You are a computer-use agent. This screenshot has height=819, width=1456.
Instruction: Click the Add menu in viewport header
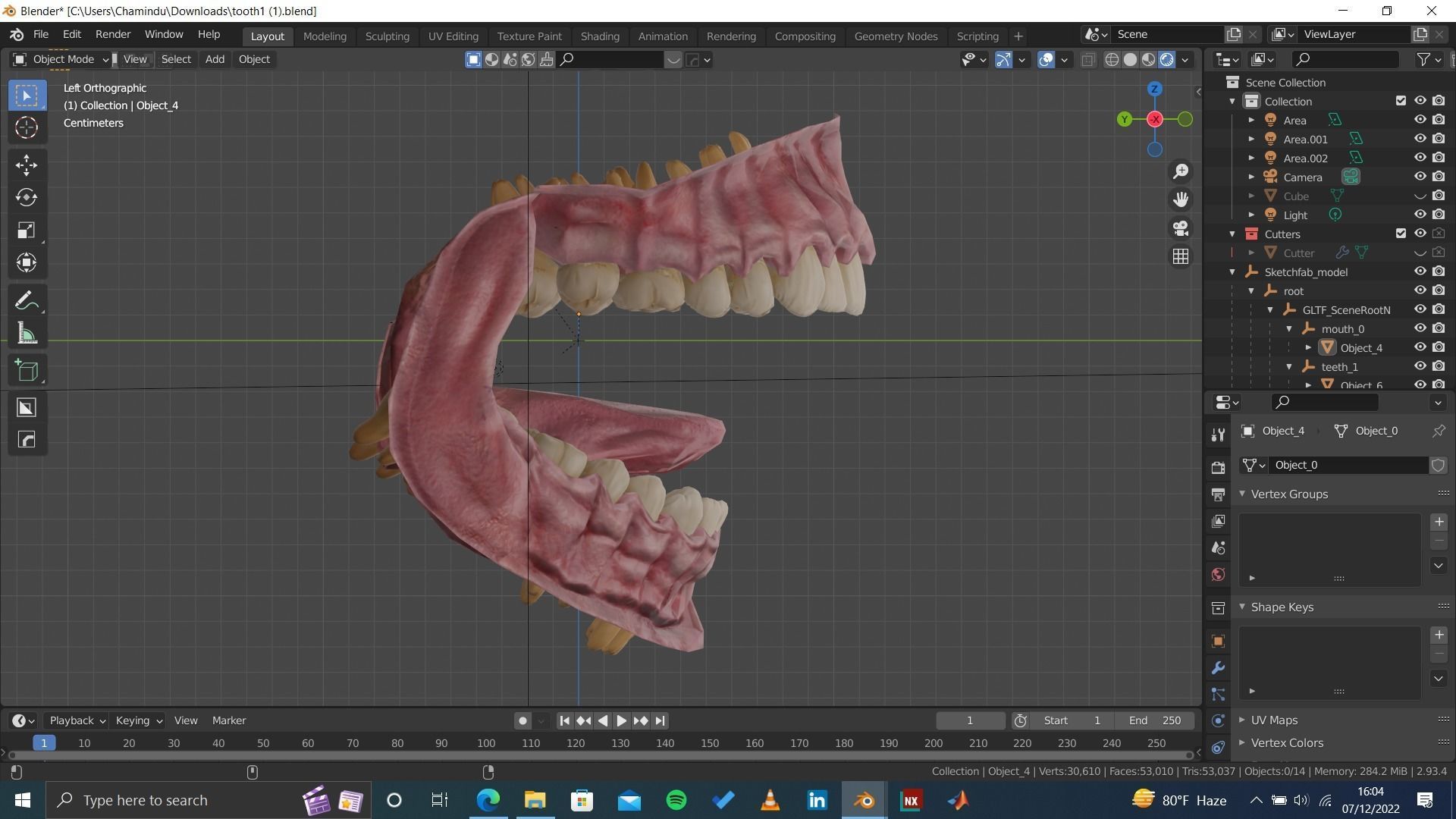pos(215,59)
